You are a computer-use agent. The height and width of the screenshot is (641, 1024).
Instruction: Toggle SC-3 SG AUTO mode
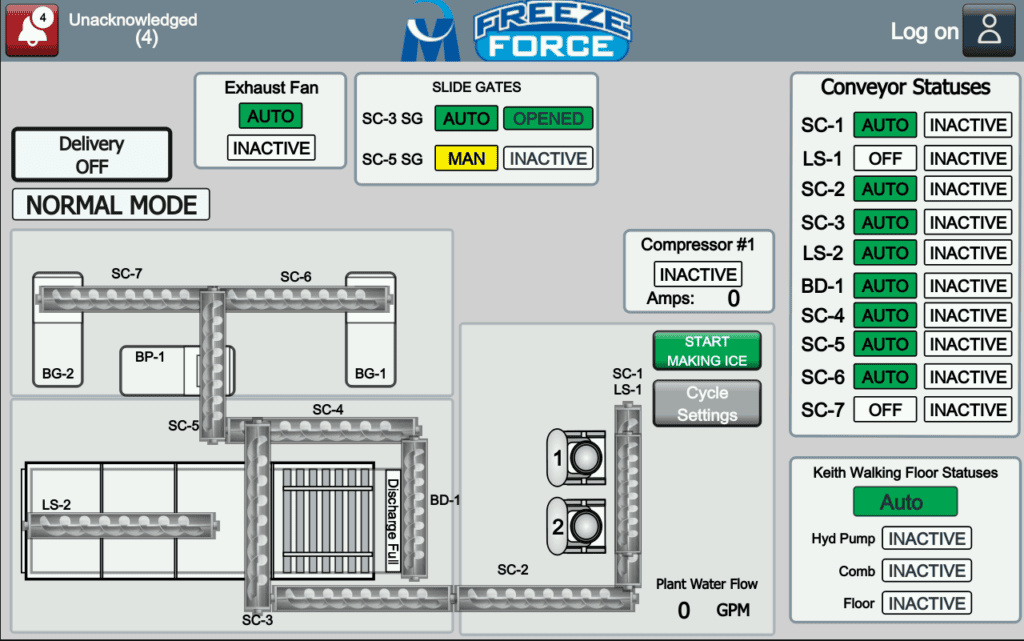(x=466, y=119)
